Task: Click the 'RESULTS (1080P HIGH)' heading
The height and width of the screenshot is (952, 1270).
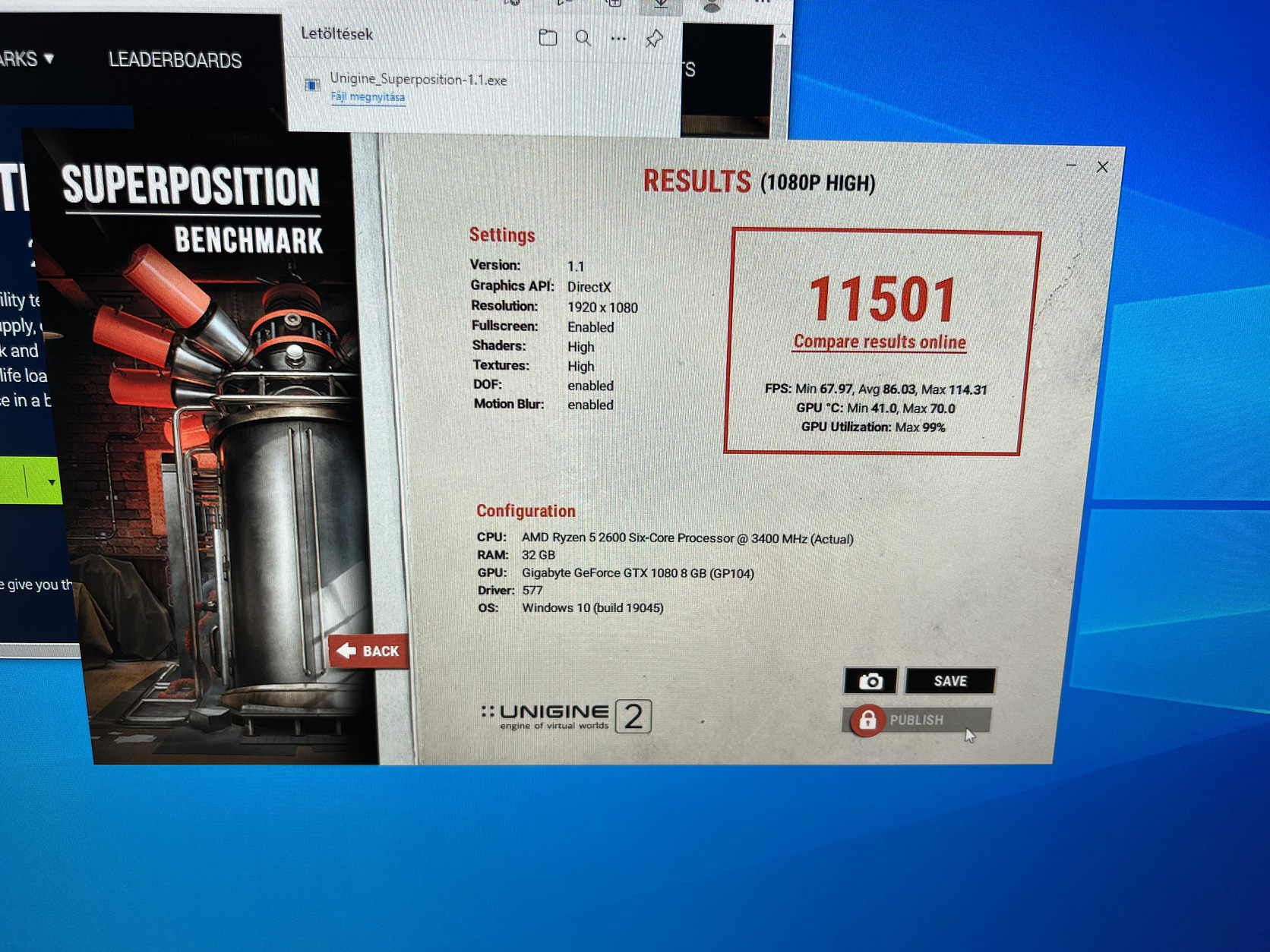Action: (759, 182)
